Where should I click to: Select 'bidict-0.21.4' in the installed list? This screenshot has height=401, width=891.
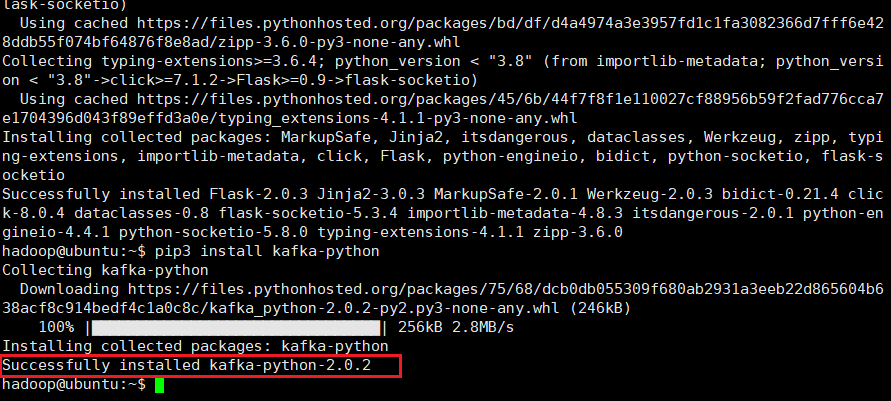(x=780, y=194)
